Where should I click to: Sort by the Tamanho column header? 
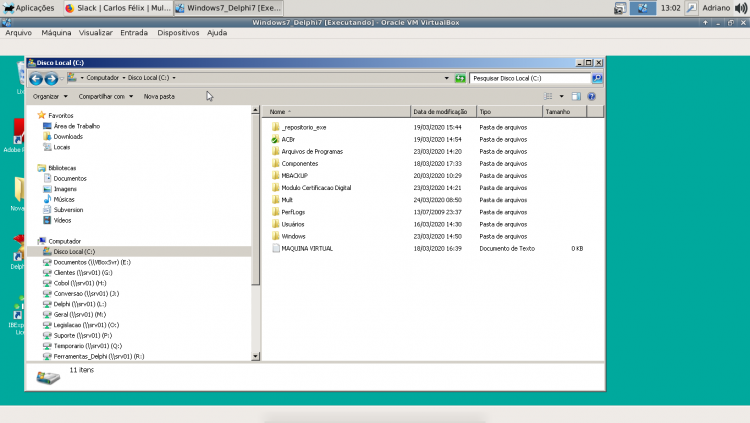pos(564,111)
